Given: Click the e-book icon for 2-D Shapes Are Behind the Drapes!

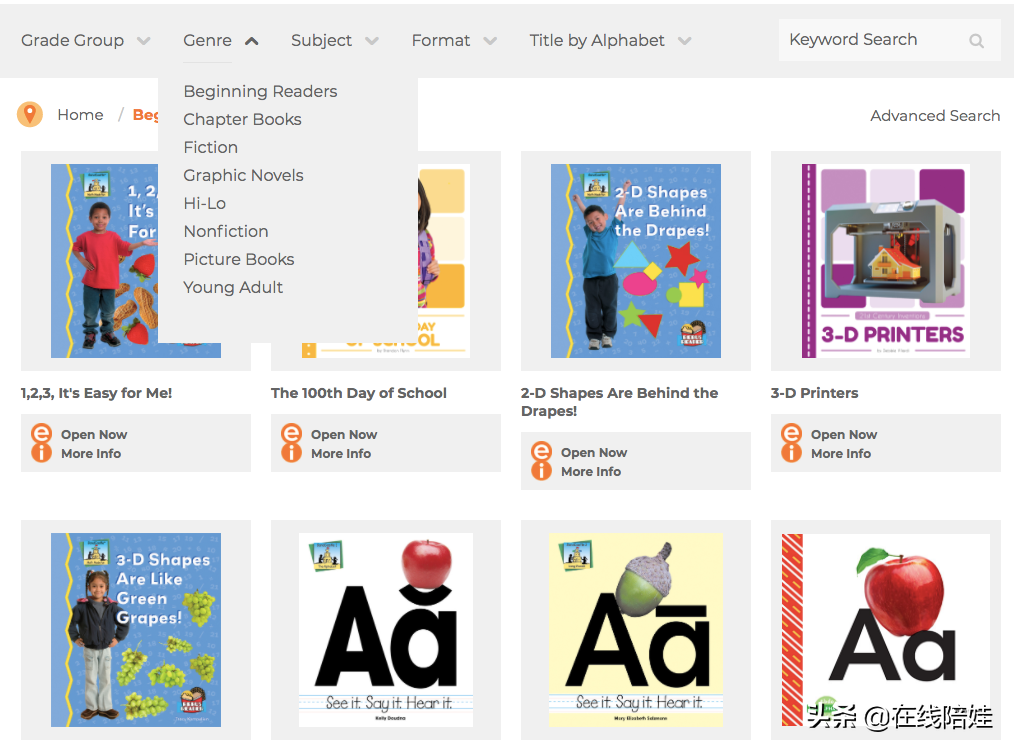Looking at the screenshot, I should 541,452.
